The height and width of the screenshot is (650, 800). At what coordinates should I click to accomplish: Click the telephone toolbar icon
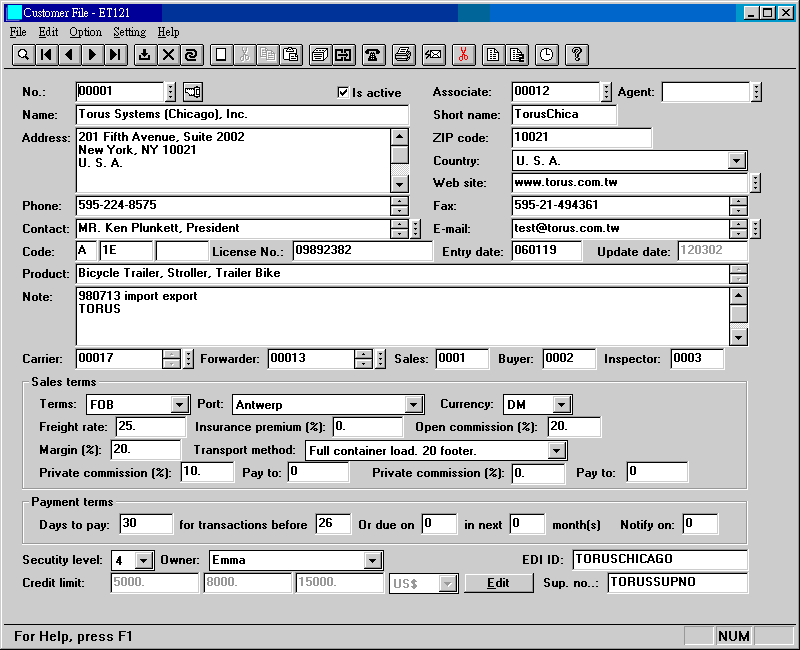(372, 55)
